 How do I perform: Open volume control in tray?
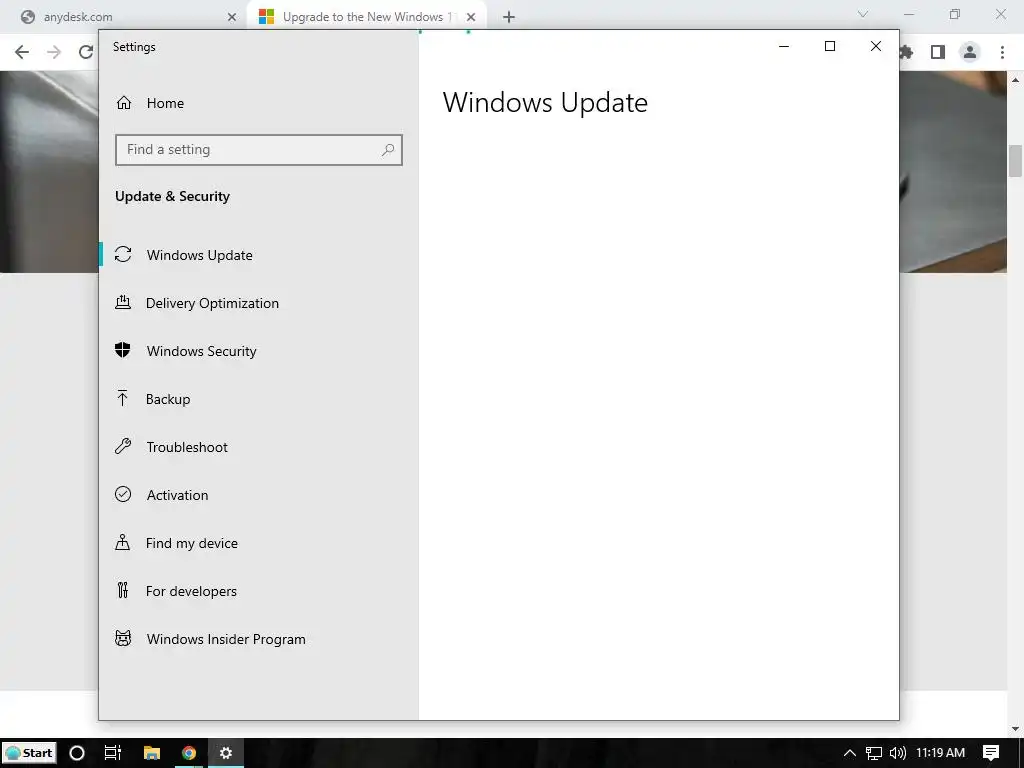point(898,753)
